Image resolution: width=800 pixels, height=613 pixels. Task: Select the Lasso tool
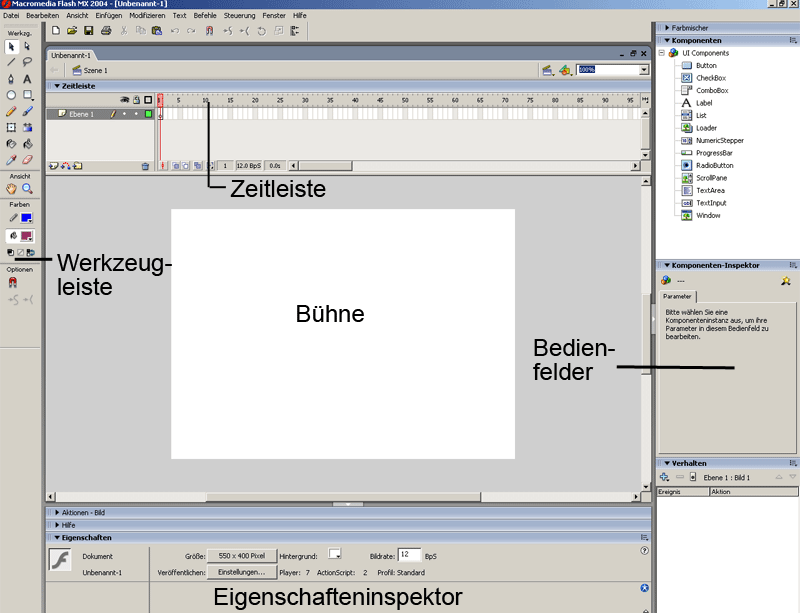(28, 62)
